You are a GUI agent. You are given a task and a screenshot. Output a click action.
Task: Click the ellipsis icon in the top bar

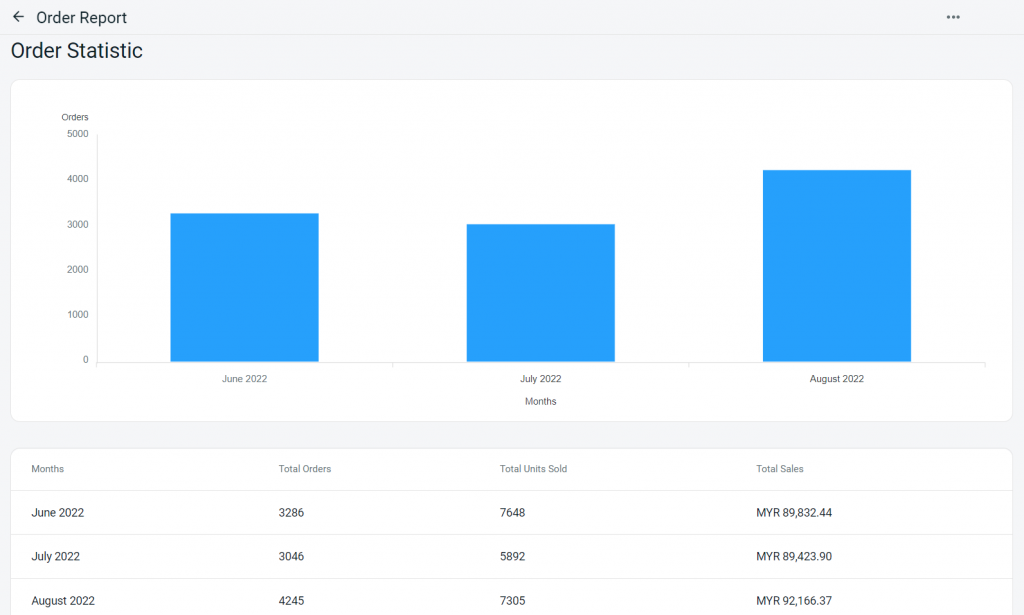tap(953, 17)
